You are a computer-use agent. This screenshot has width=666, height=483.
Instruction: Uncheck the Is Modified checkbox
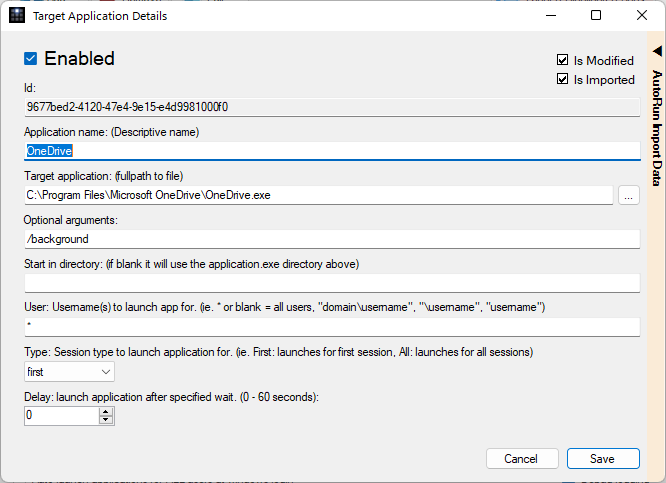pos(563,61)
